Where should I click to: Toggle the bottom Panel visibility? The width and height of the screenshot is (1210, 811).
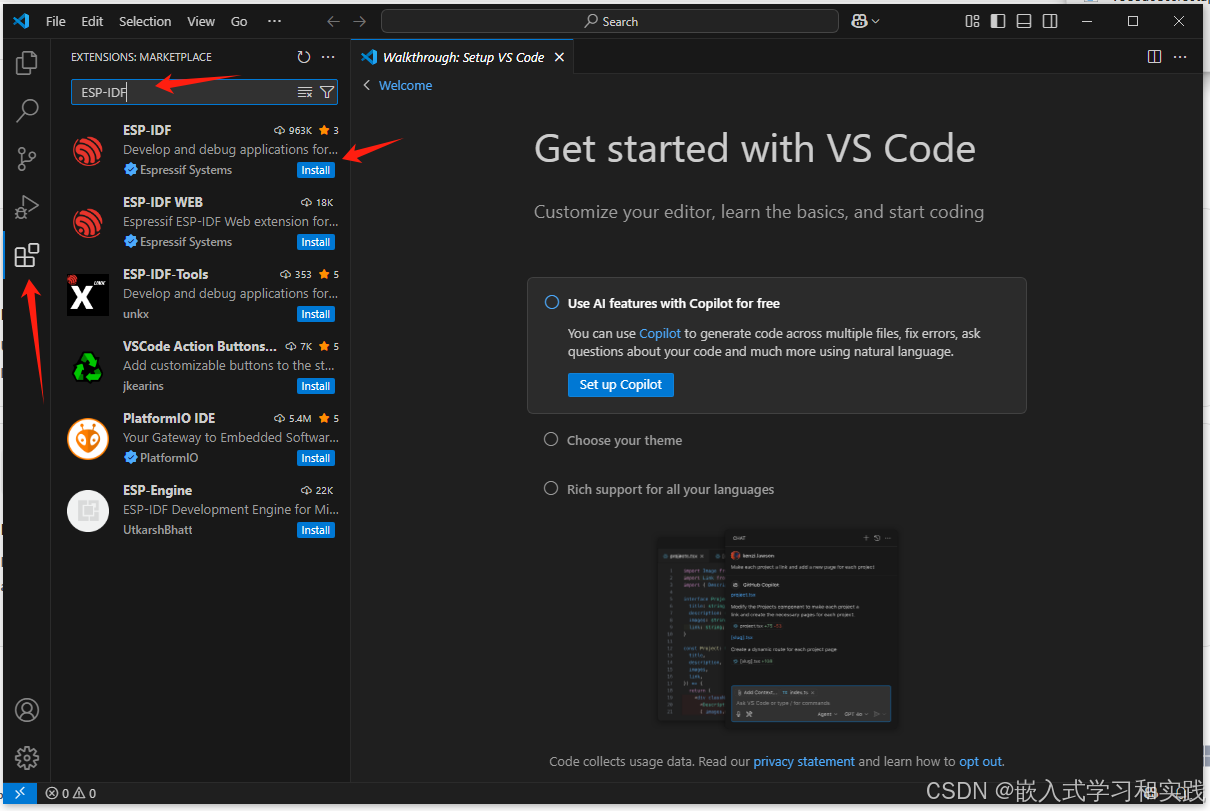pos(1024,21)
